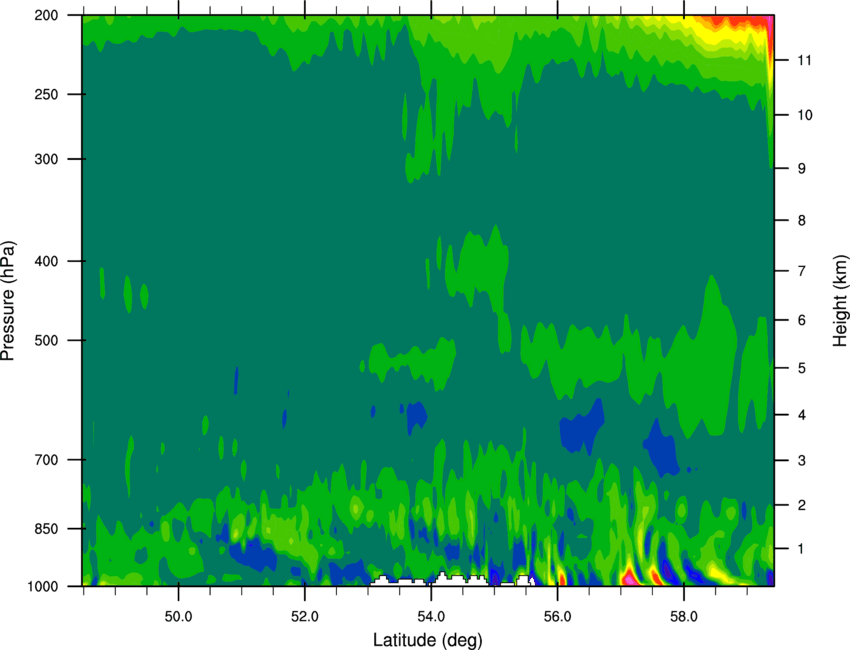Click the red maximum in the top-right corner
The width and height of the screenshot is (850, 650).
[x=740, y=22]
